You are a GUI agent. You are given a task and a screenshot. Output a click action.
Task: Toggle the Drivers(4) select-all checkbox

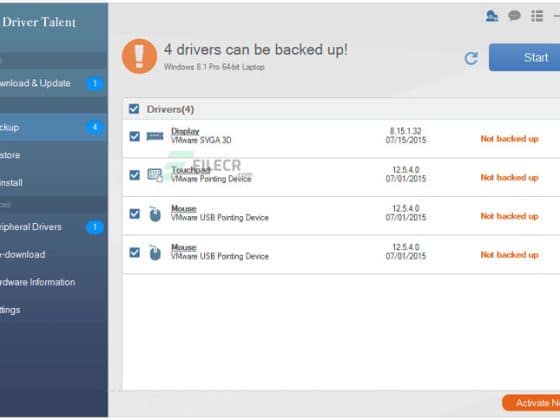coord(134,109)
